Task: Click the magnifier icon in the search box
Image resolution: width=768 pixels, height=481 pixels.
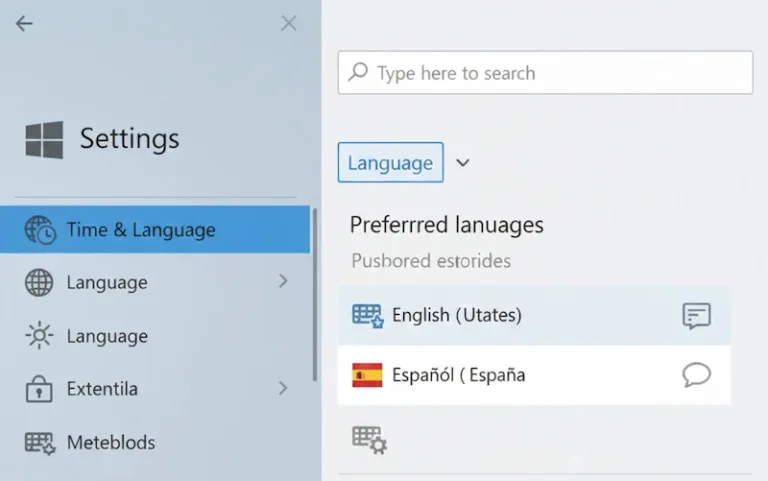Action: pos(358,73)
